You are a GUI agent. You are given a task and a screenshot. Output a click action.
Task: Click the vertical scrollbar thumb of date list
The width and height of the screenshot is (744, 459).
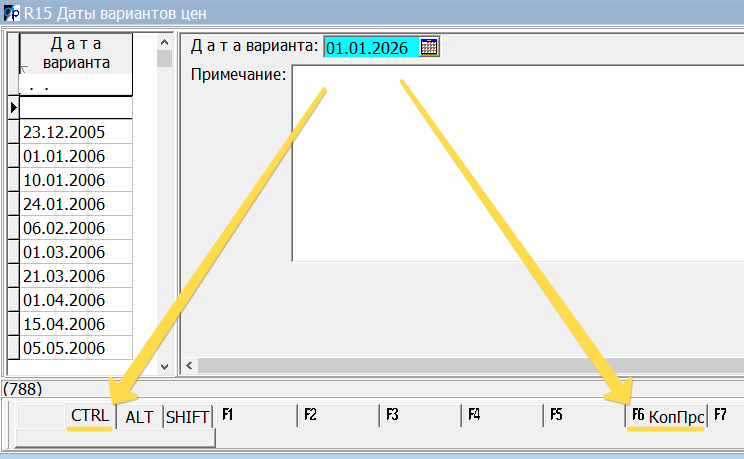pos(164,58)
